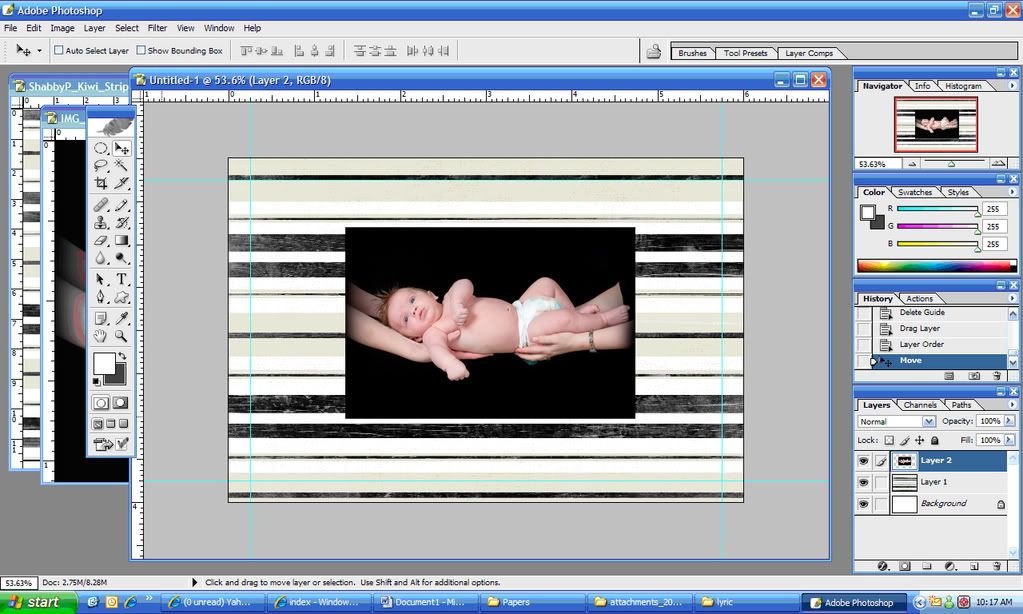Open the Filter menu
The image size is (1023, 614).
[x=157, y=28]
